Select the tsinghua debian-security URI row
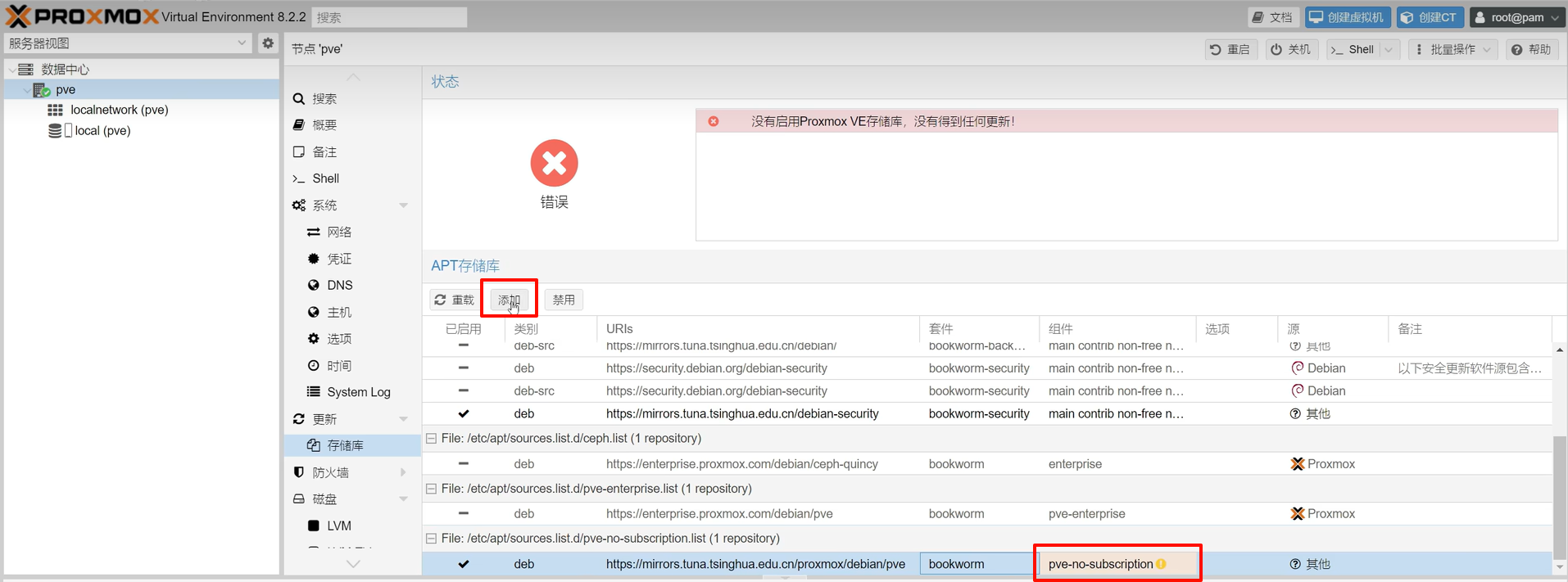The image size is (1568, 582). pyautogui.click(x=987, y=414)
